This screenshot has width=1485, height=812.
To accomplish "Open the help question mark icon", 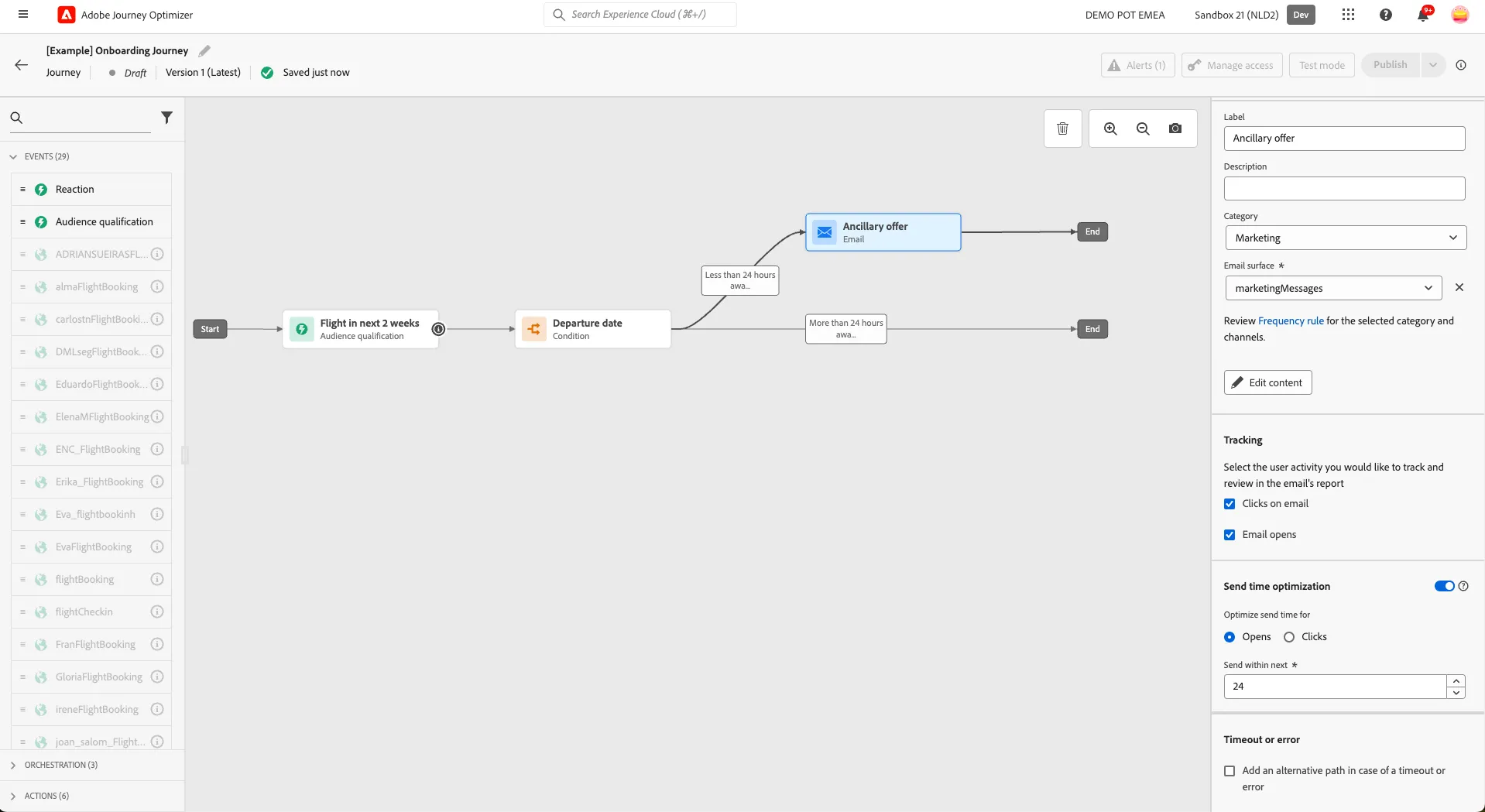I will (x=1385, y=15).
